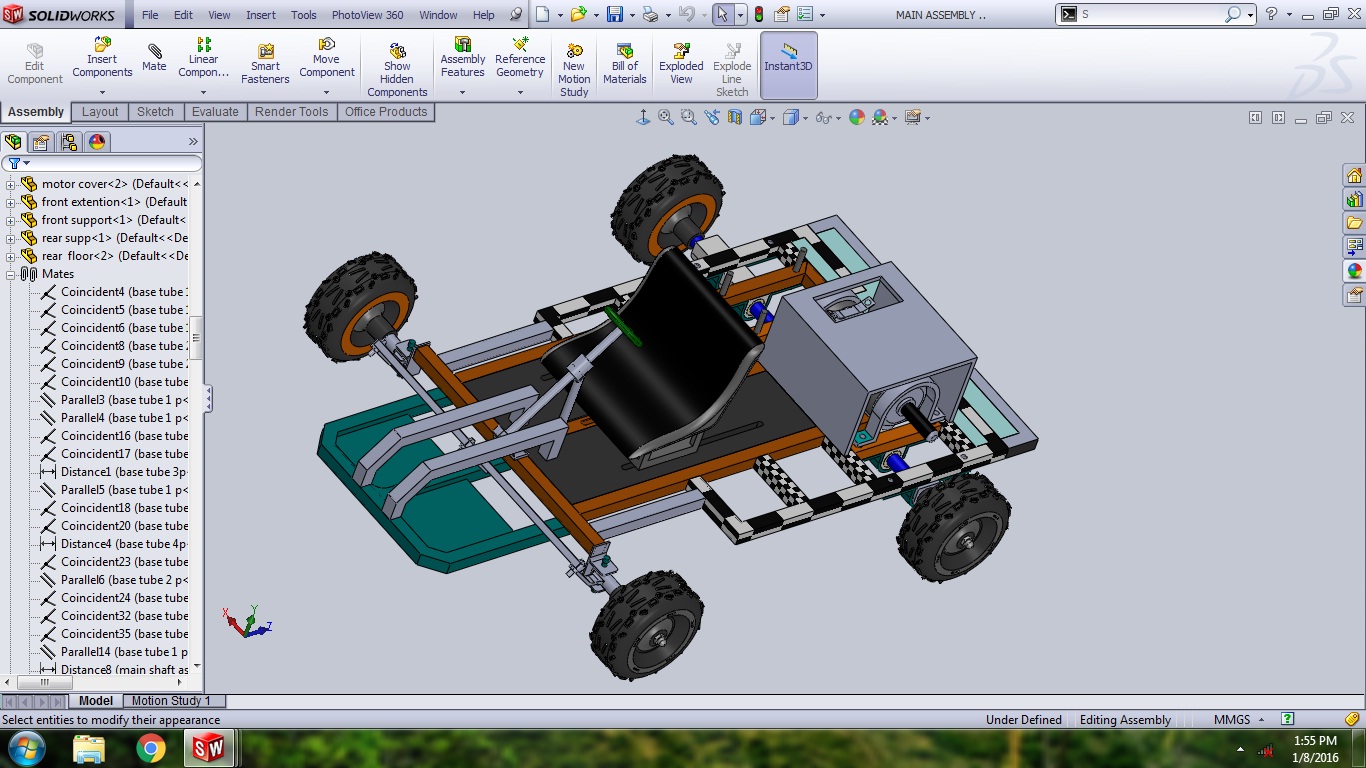Screen dimensions: 1366x768
Task: Select Parallel3 mate in tree
Action: (113, 400)
